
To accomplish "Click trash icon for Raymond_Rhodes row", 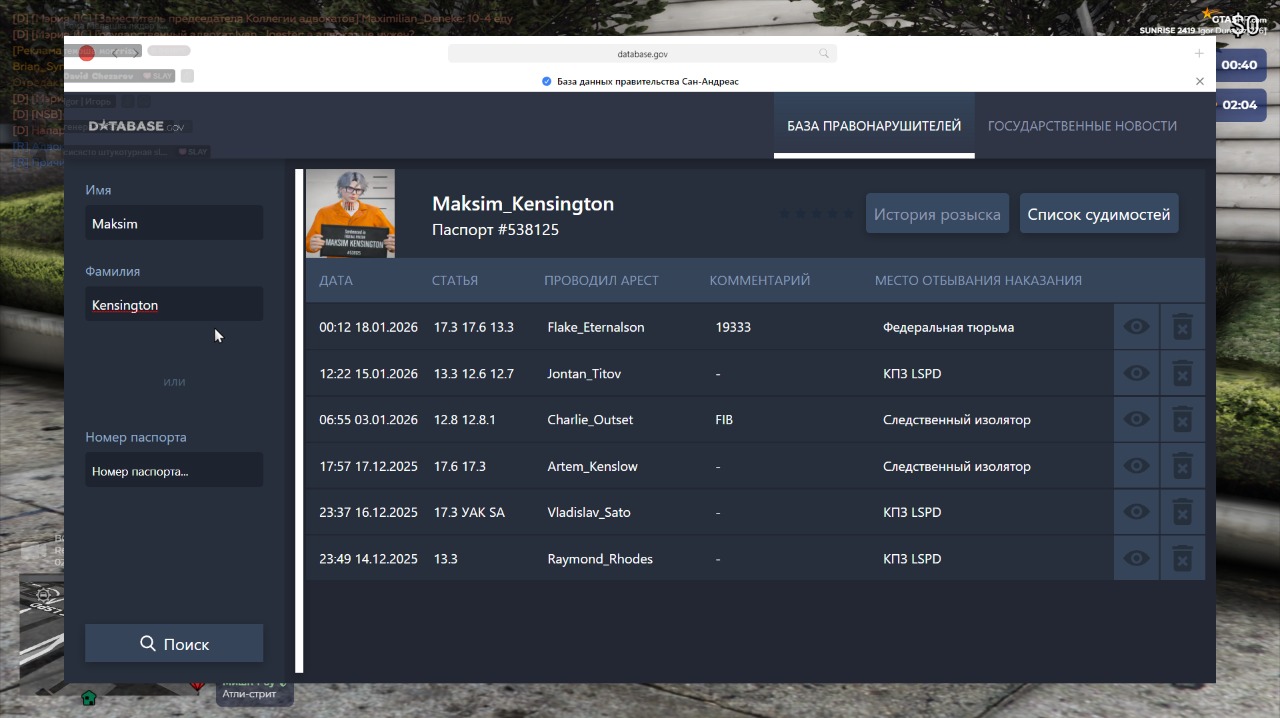I will click(1182, 558).
